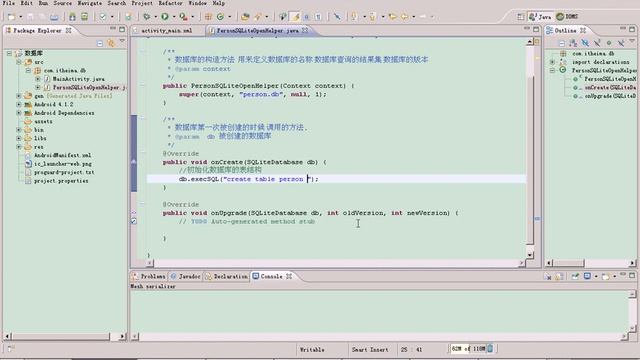Select AndroidManifest.xml in Package Explorer

pyautogui.click(x=62, y=156)
